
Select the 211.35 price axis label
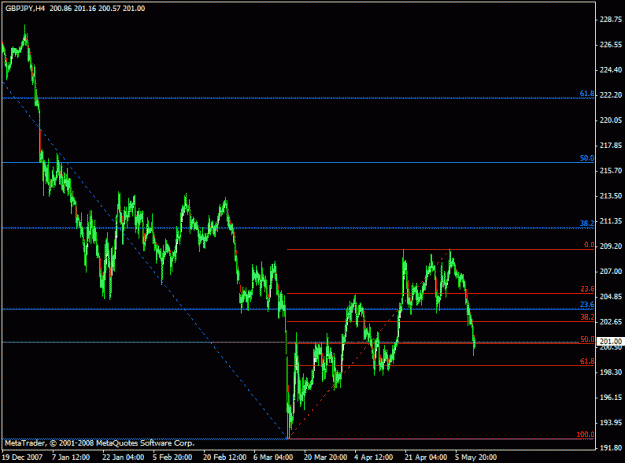(611, 221)
